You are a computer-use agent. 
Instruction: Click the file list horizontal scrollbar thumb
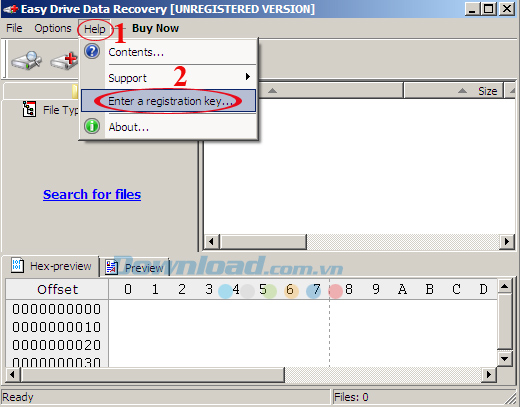[263, 241]
